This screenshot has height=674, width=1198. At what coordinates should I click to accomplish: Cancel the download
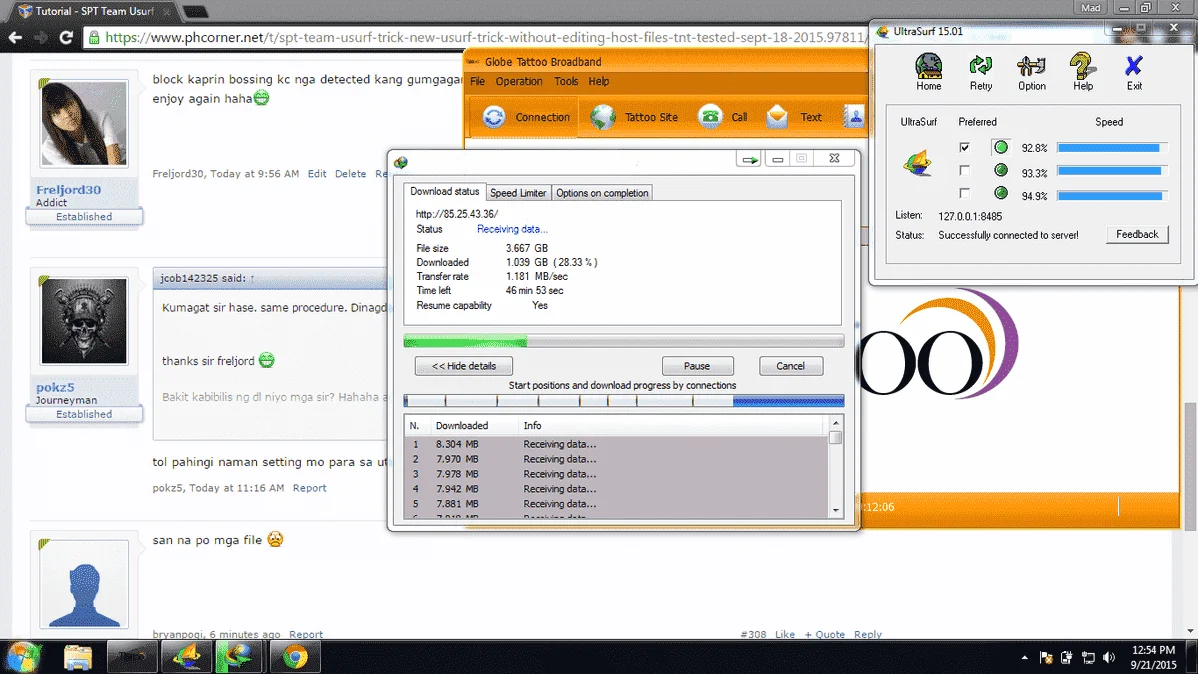(x=791, y=366)
